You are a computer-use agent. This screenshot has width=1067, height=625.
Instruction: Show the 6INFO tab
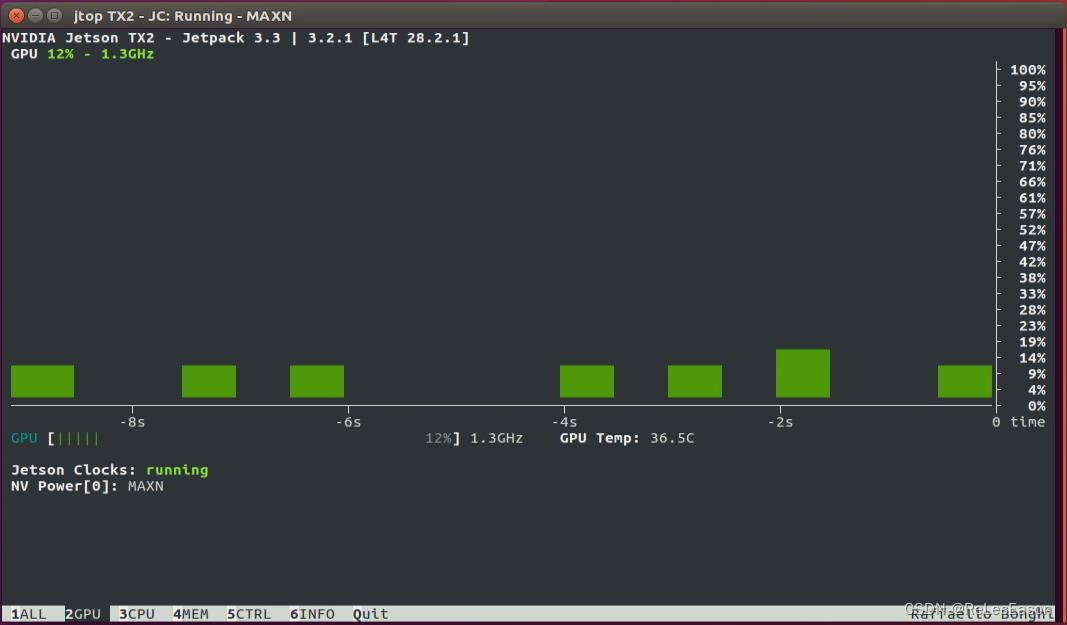(x=312, y=614)
